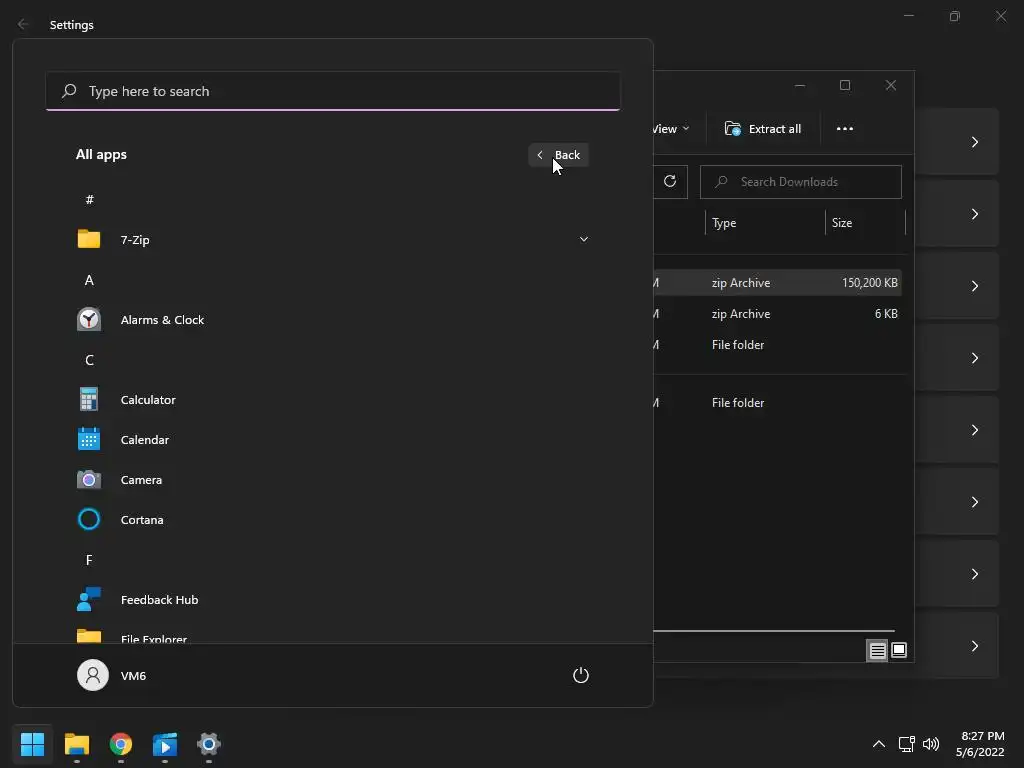The height and width of the screenshot is (768, 1024).
Task: Open the VM6 user account menu
Action: click(112, 675)
